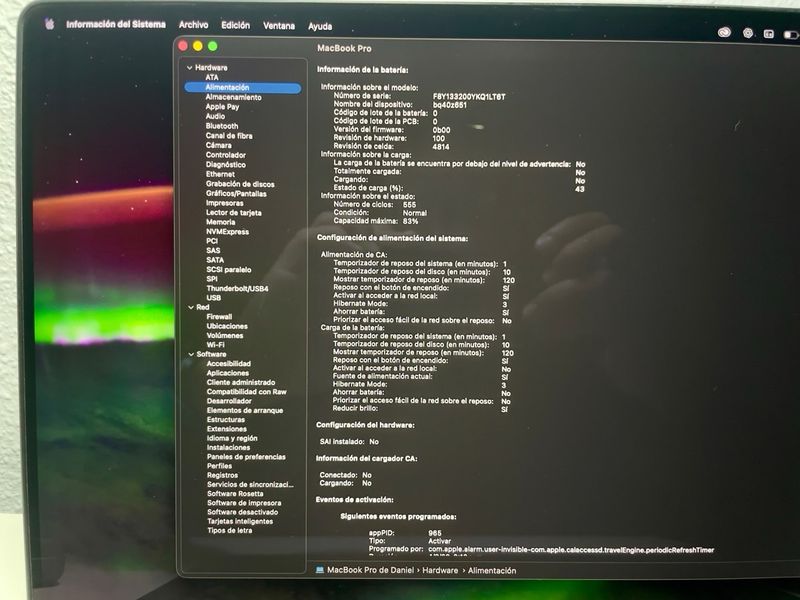
Task: Select Audio in the sidebar
Action: coord(215,116)
